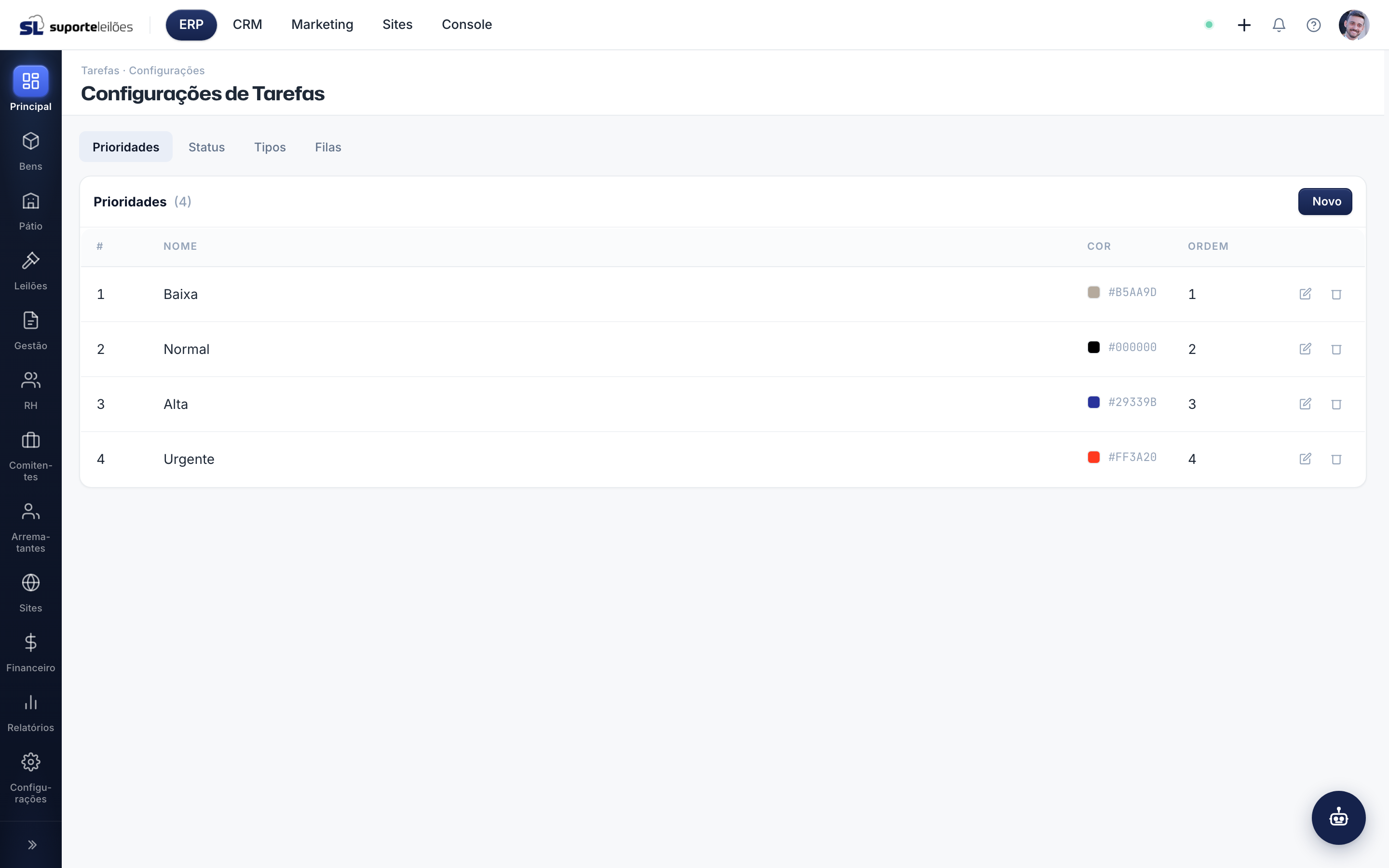
Task: Switch to the Tipos tab
Action: tap(270, 147)
